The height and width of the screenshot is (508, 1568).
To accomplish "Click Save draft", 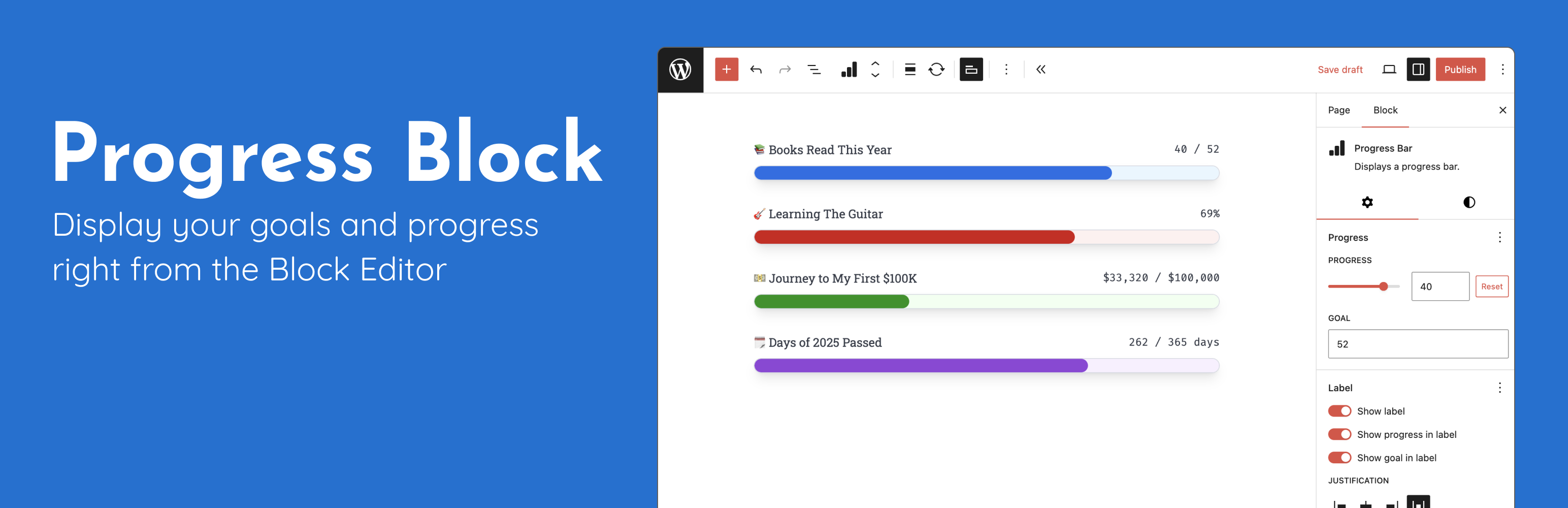I will (x=1340, y=70).
